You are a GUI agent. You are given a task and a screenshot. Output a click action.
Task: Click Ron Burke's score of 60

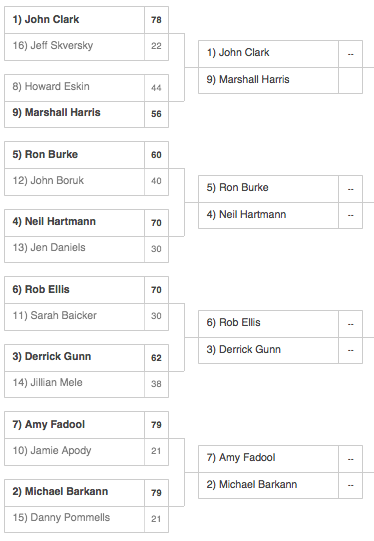coord(156,155)
